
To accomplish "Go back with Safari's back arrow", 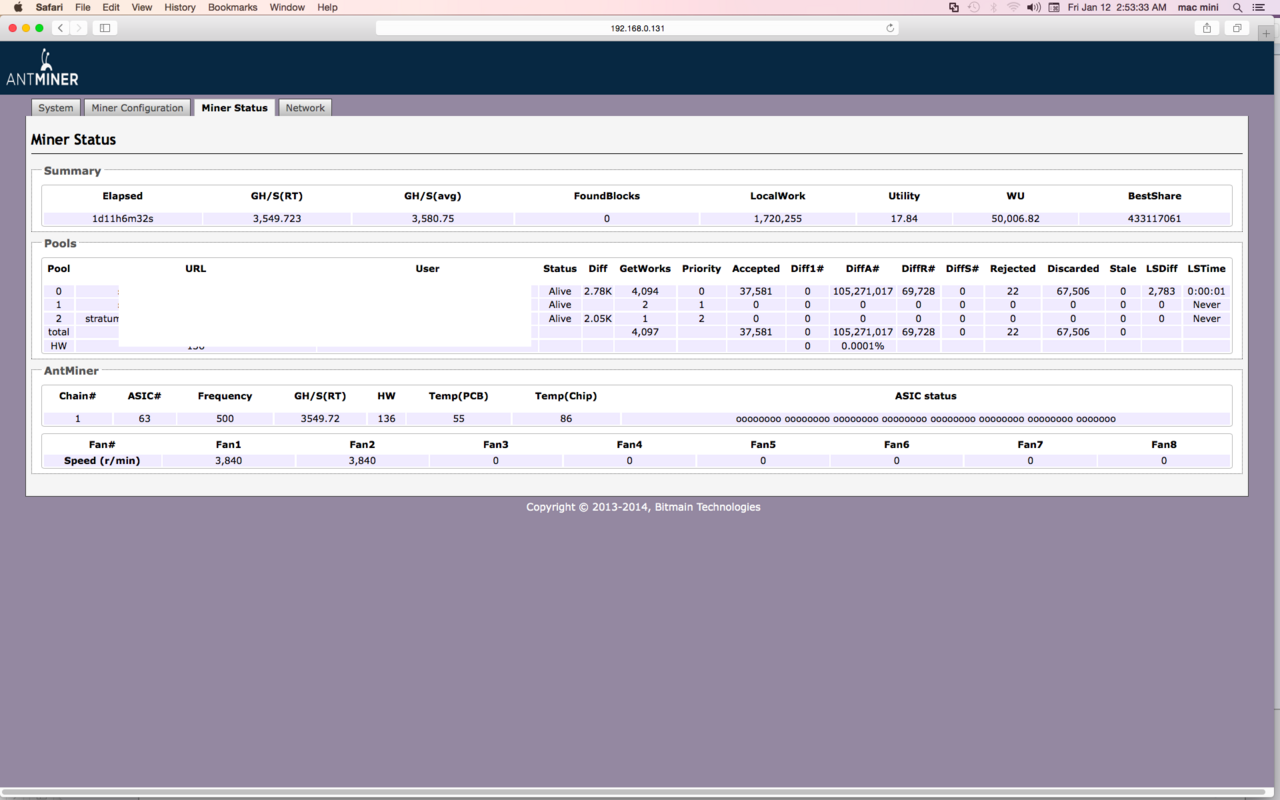I will [x=61, y=28].
